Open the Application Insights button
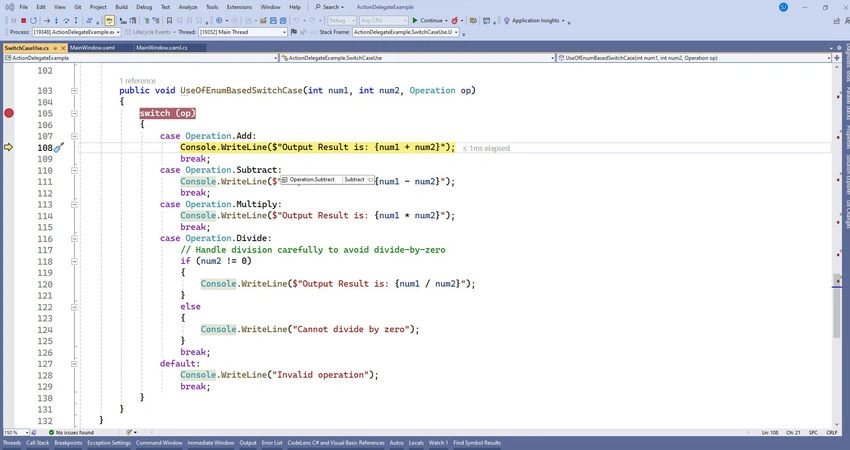The width and height of the screenshot is (850, 450). (x=535, y=21)
